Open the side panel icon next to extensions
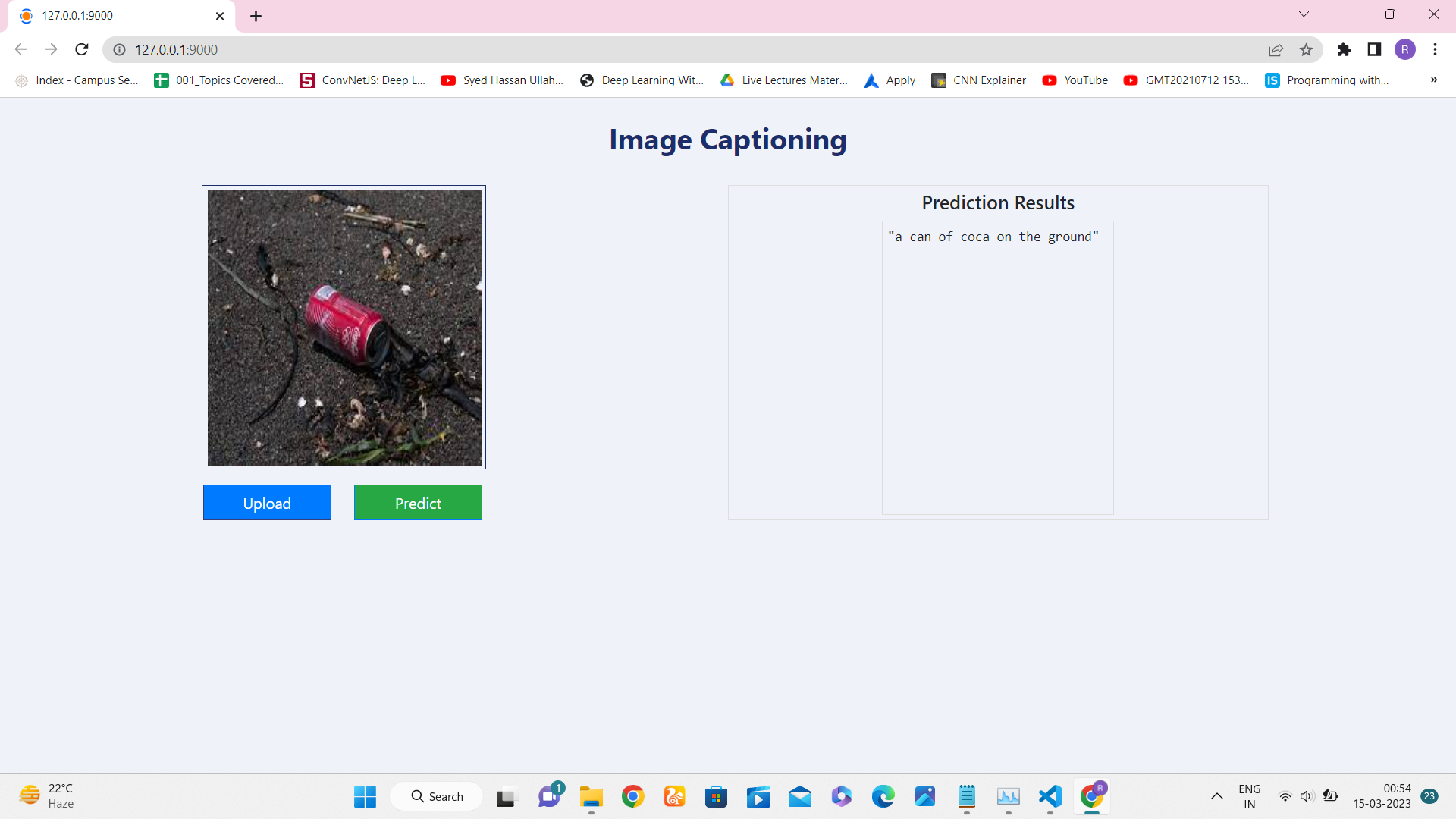 (1375, 49)
